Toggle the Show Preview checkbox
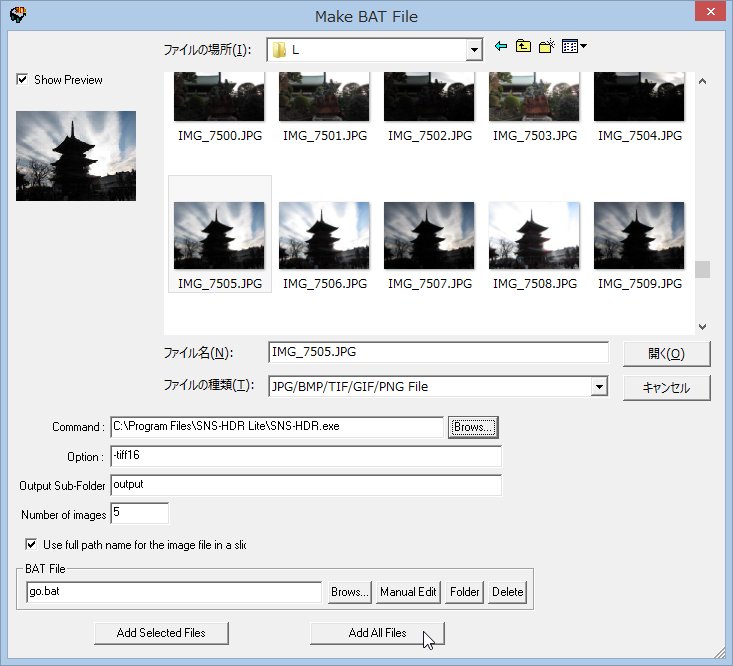The image size is (733, 666). pos(22,79)
